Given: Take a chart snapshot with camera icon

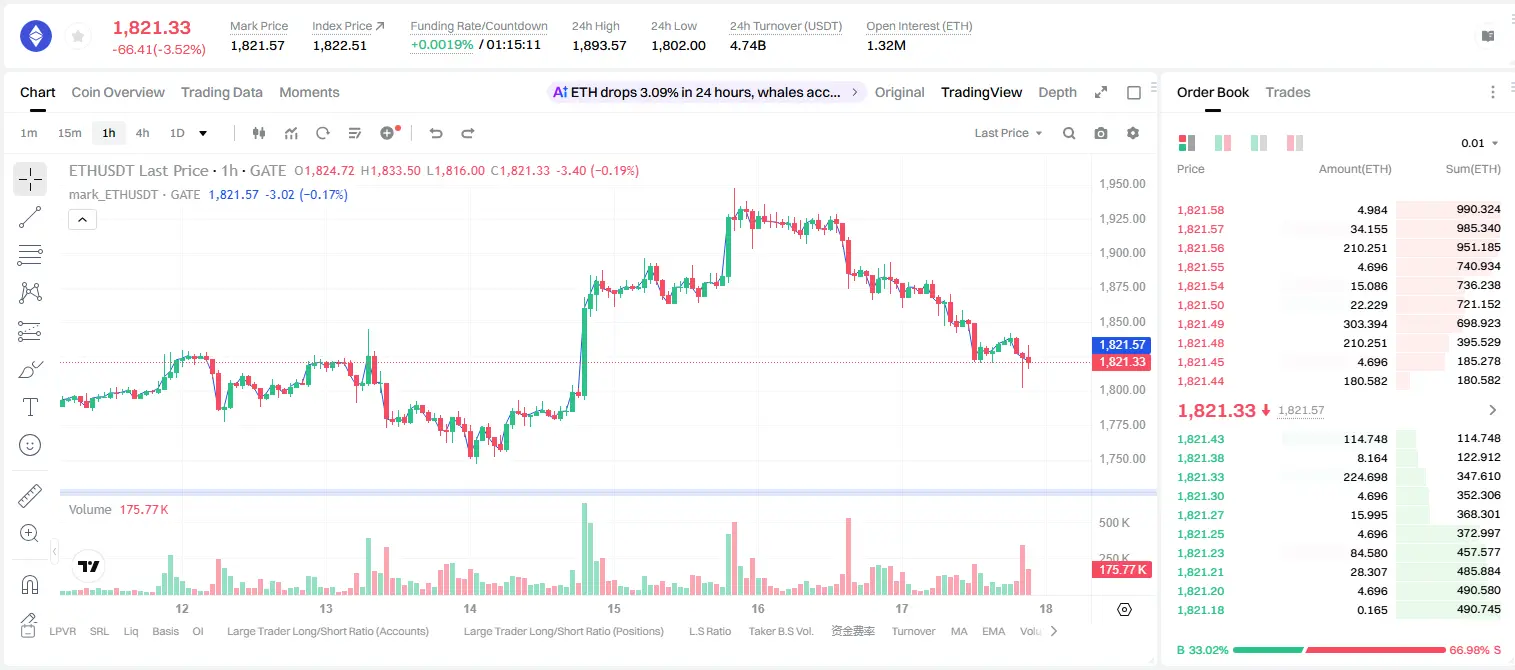Looking at the screenshot, I should pyautogui.click(x=1101, y=133).
